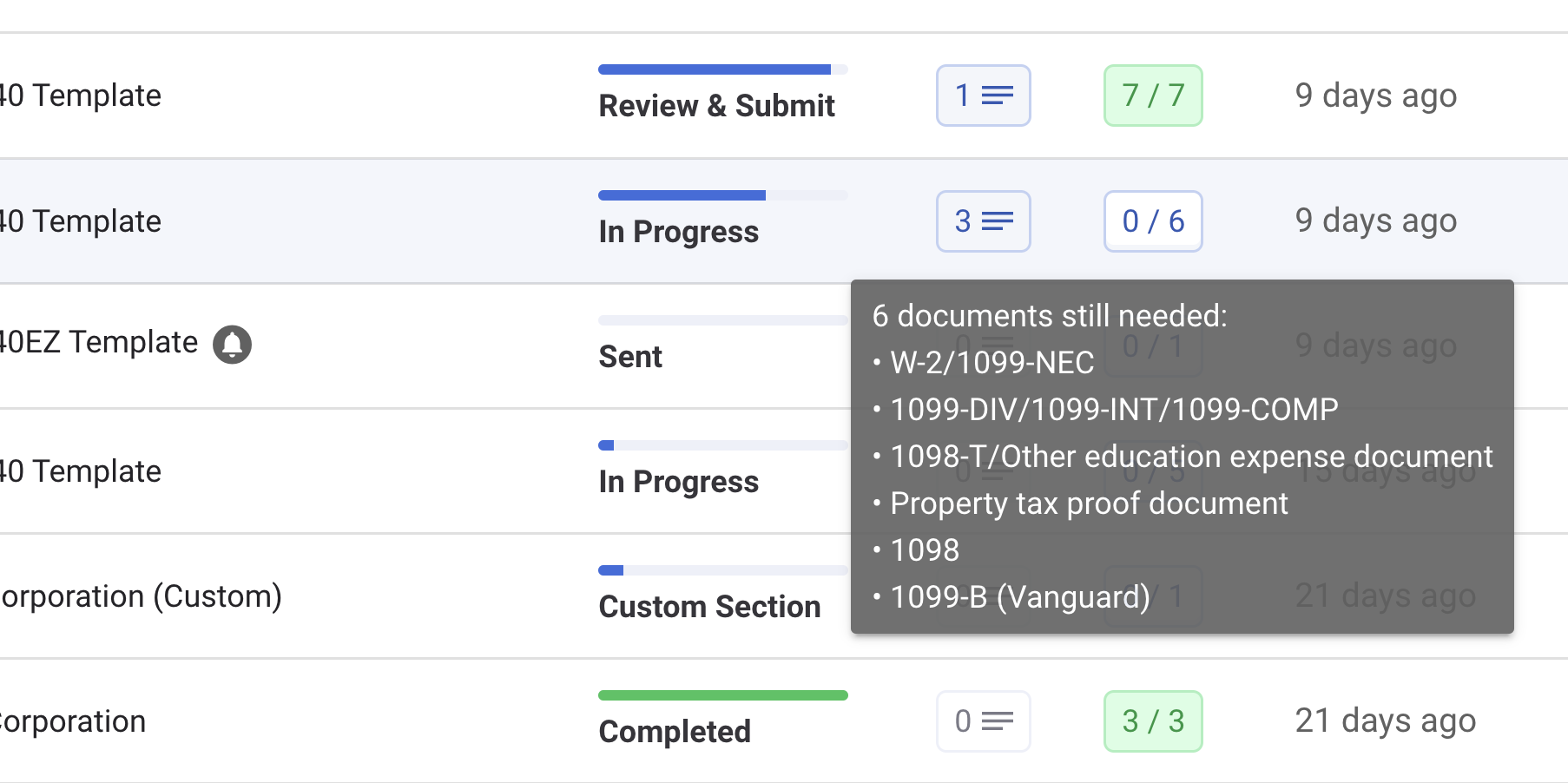
Task: Click 9 days ago in Review & Submit row
Action: click(1375, 95)
